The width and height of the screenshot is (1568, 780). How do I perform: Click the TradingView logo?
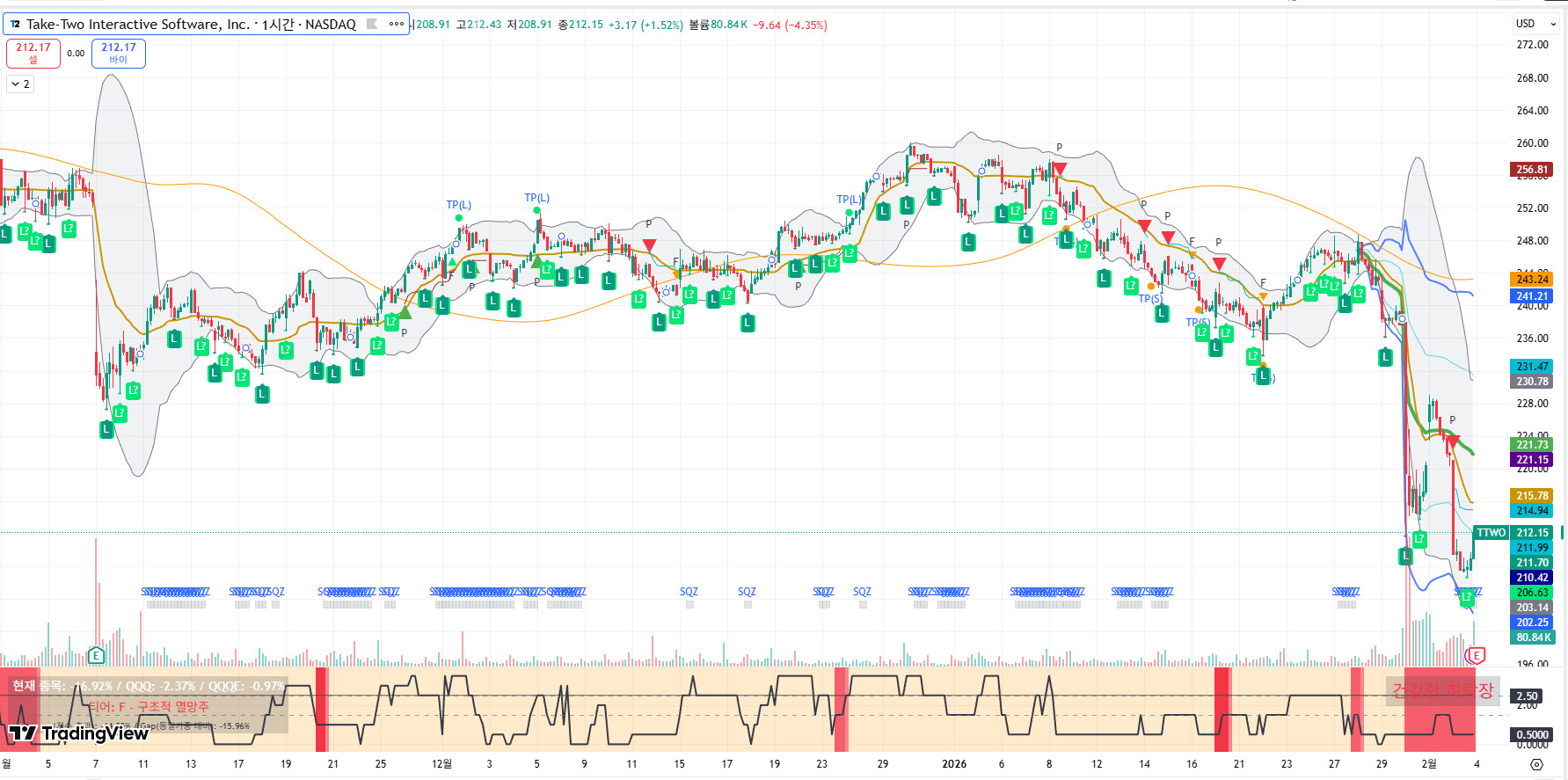[79, 733]
